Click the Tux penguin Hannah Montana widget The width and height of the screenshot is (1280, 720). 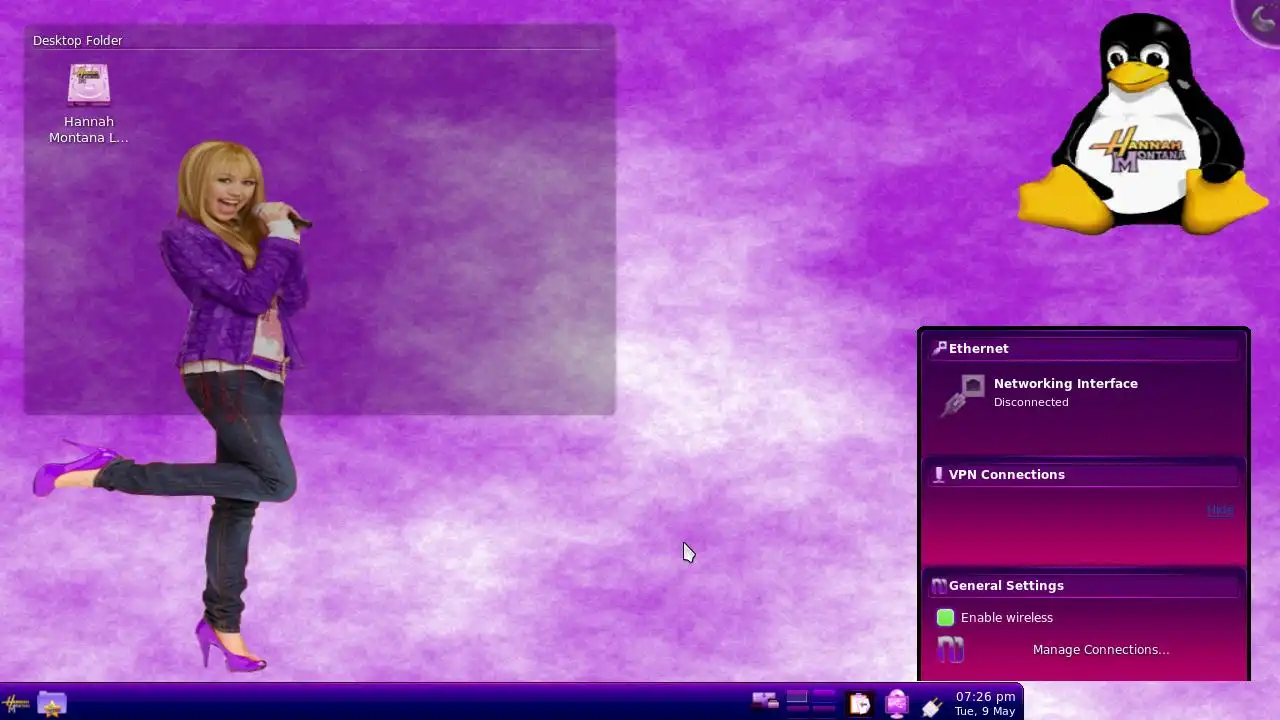(x=1142, y=124)
